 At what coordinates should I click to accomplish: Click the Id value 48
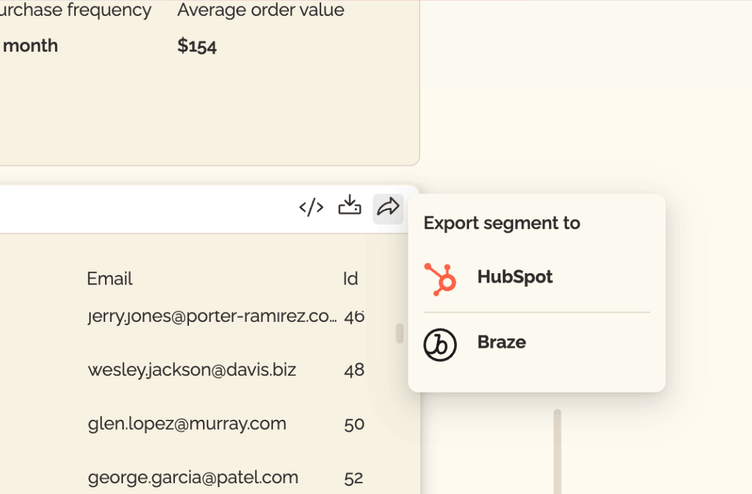click(x=354, y=370)
